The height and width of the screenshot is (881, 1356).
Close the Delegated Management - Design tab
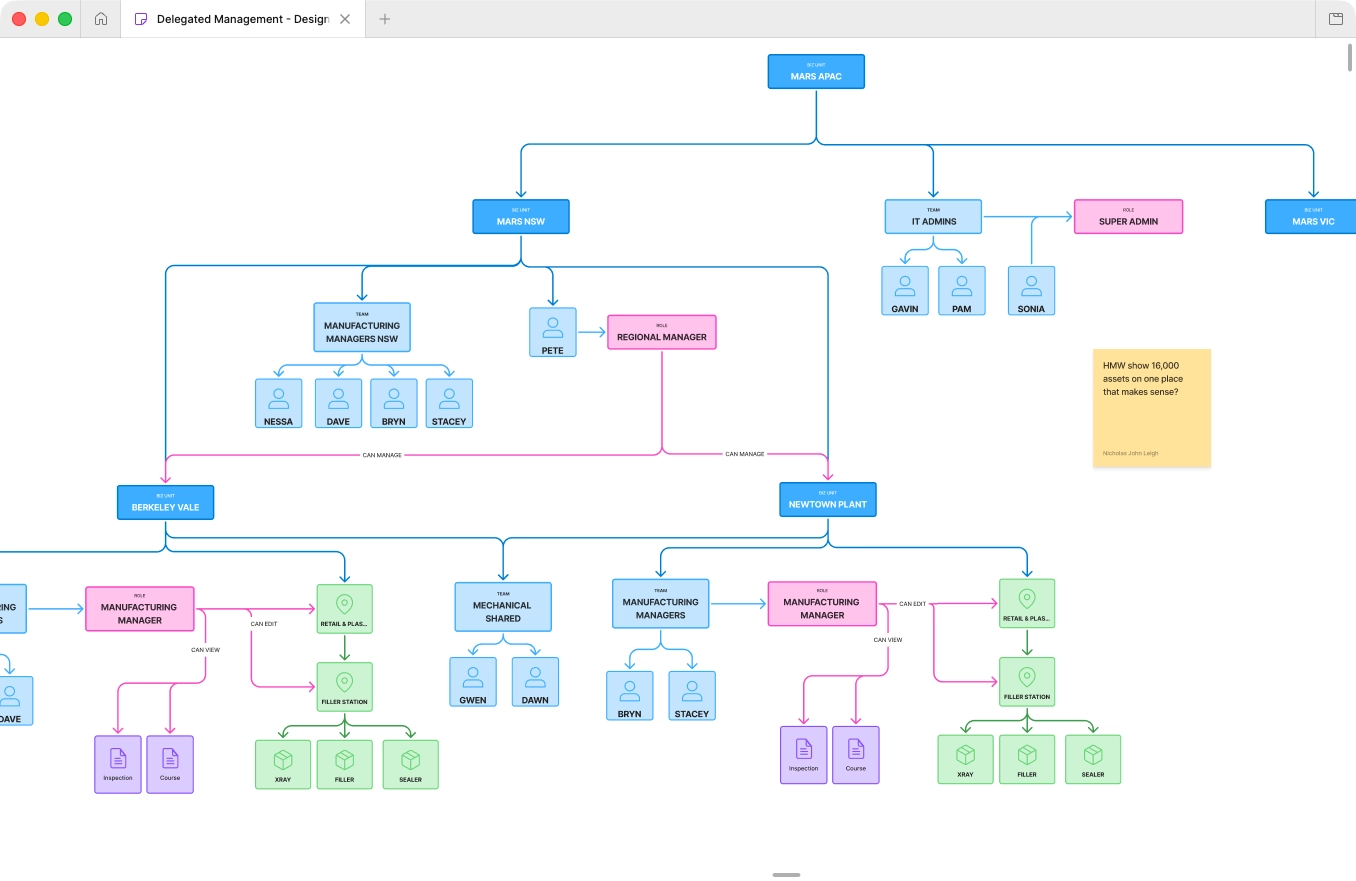pyautogui.click(x=345, y=19)
